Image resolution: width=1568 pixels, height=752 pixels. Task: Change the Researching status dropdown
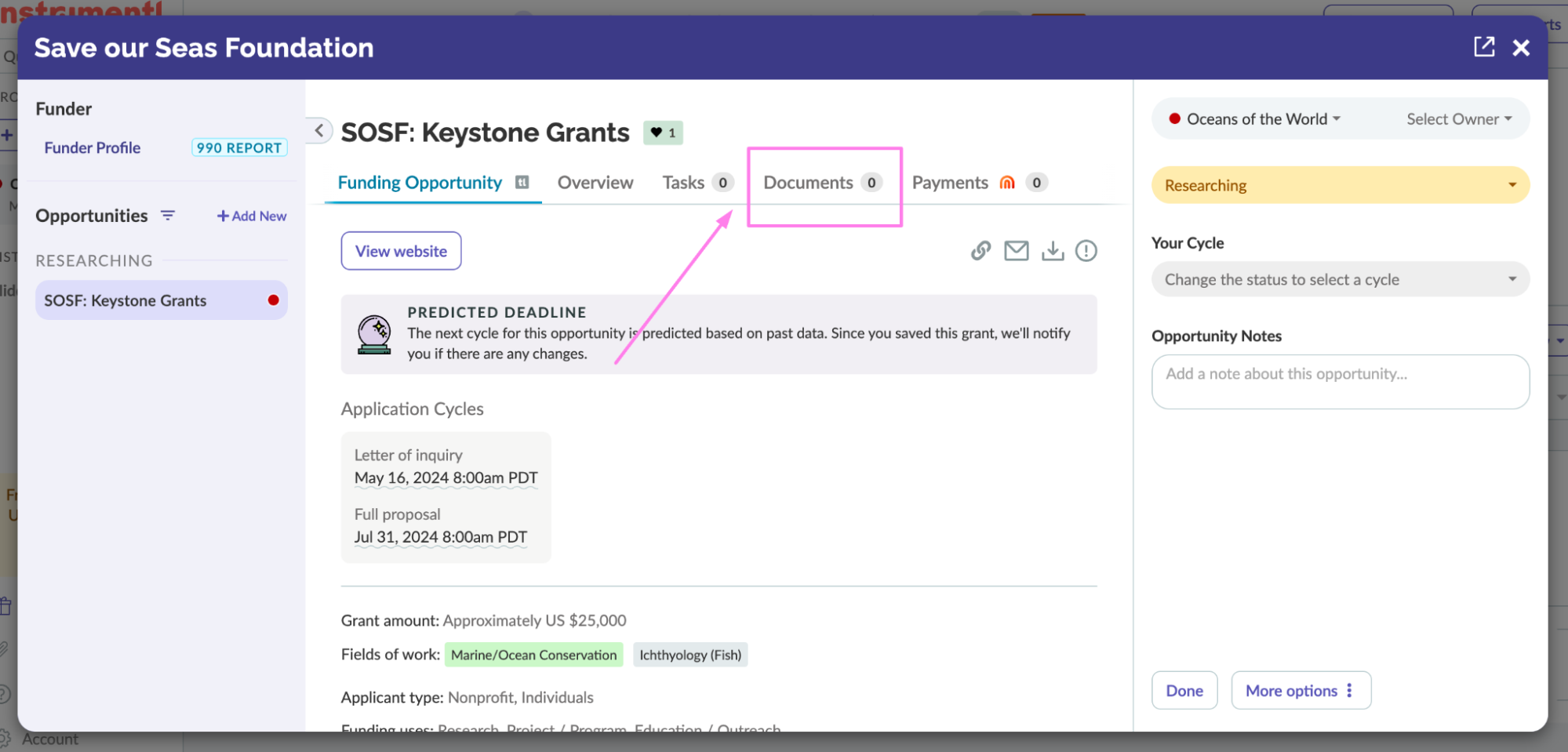coord(1340,185)
